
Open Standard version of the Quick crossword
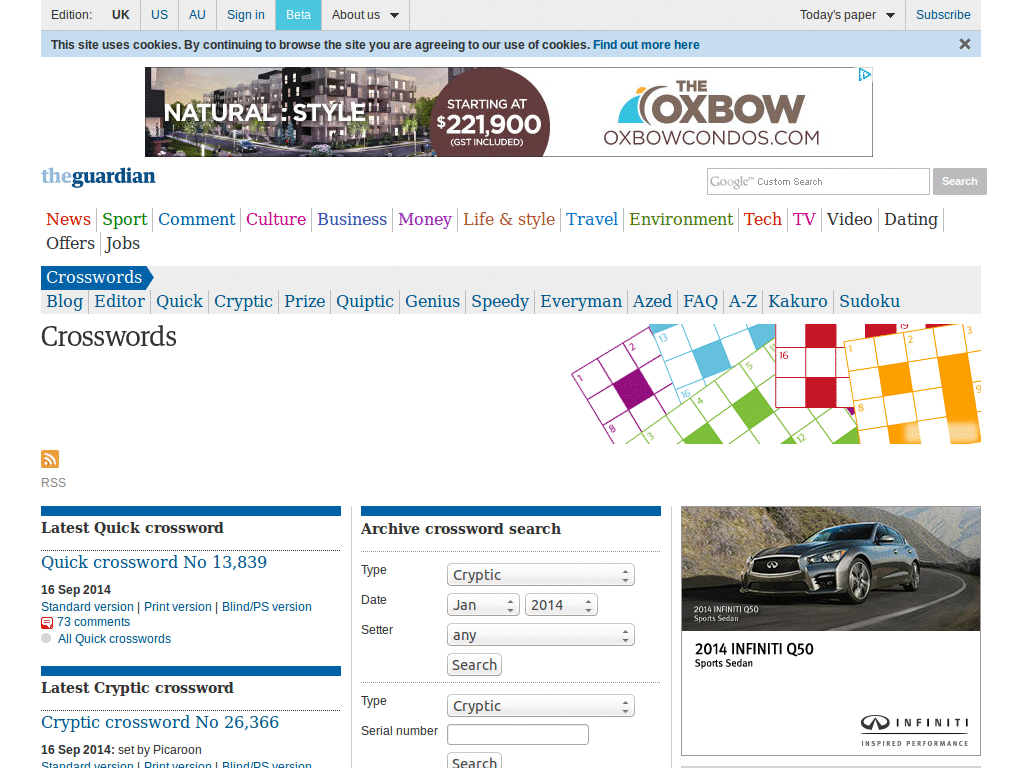[88, 607]
